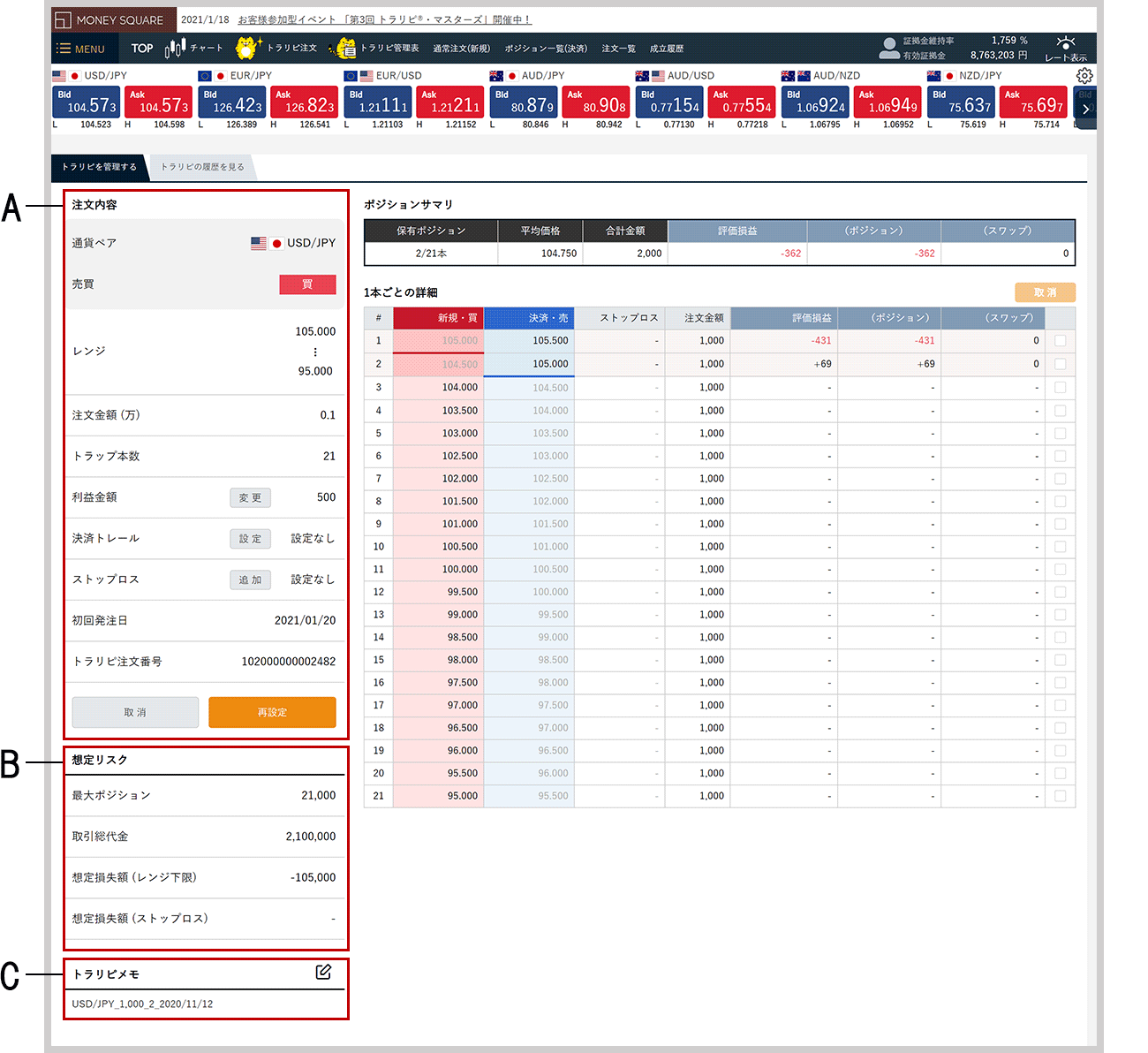
Task: Select トラリピを管理する tab
Action: [x=99, y=166]
